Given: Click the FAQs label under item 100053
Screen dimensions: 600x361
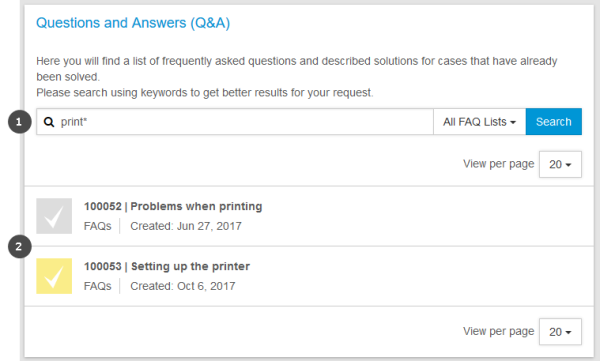Looking at the screenshot, I should pos(98,286).
